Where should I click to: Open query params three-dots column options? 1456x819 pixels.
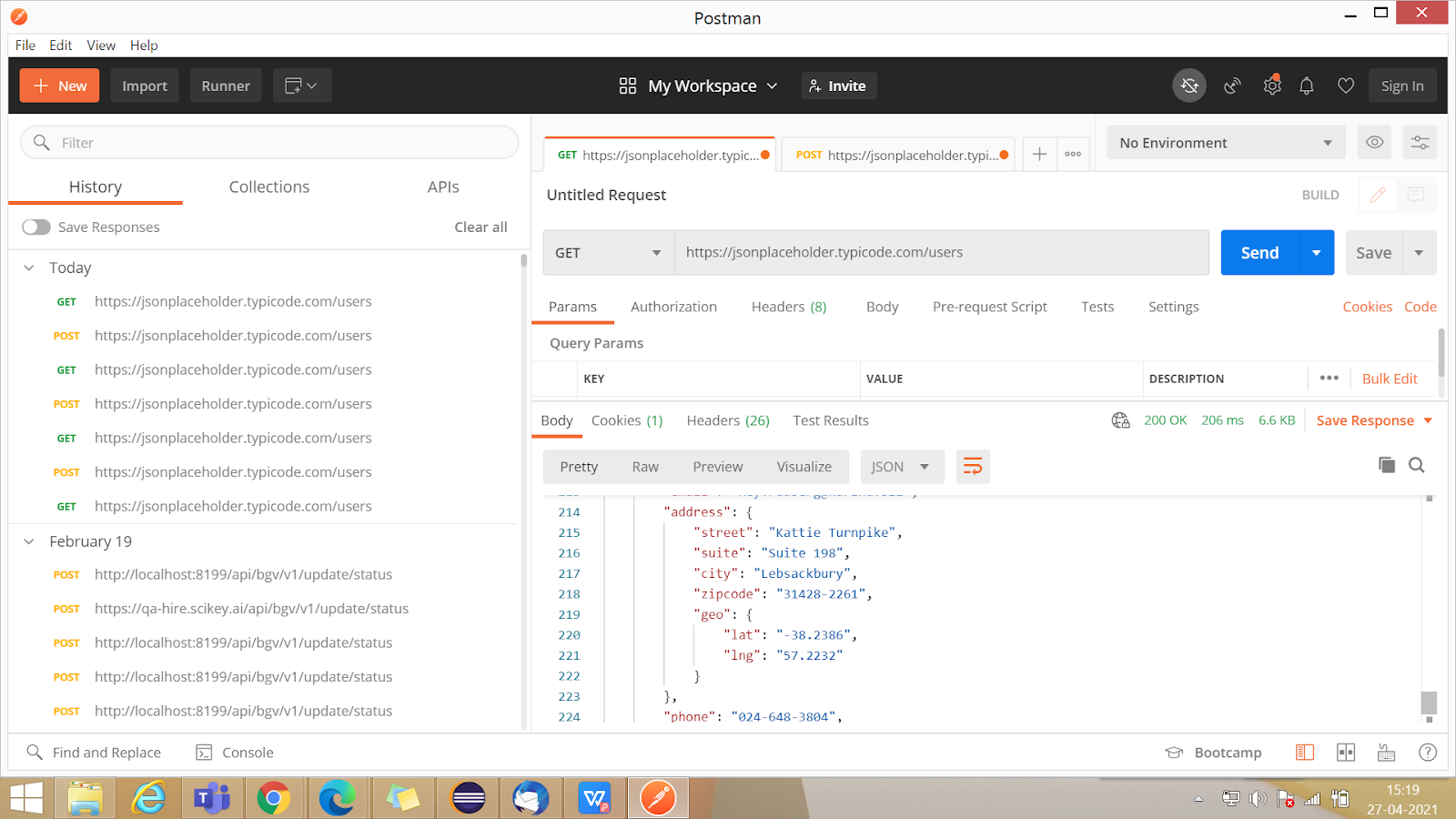(1329, 378)
